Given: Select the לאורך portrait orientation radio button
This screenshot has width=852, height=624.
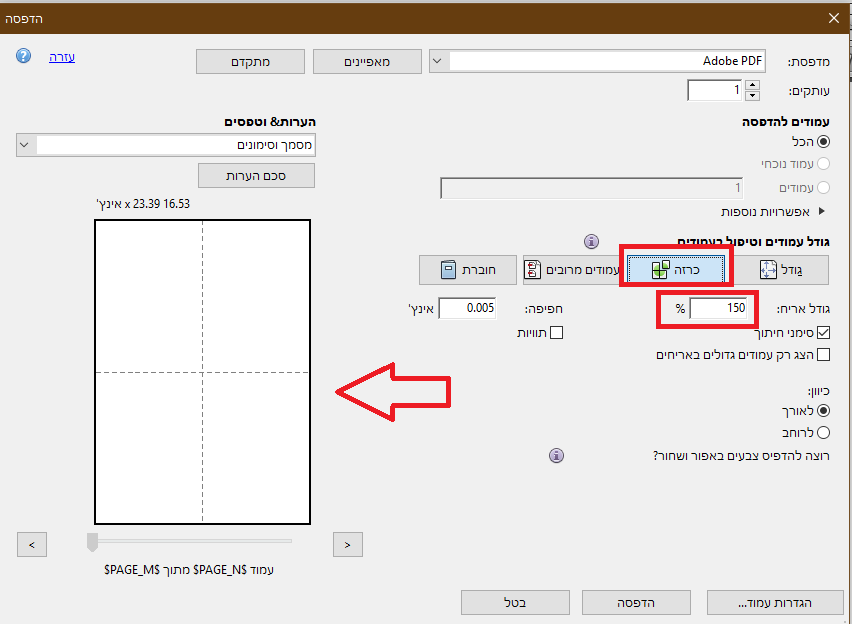Looking at the screenshot, I should (x=823, y=410).
